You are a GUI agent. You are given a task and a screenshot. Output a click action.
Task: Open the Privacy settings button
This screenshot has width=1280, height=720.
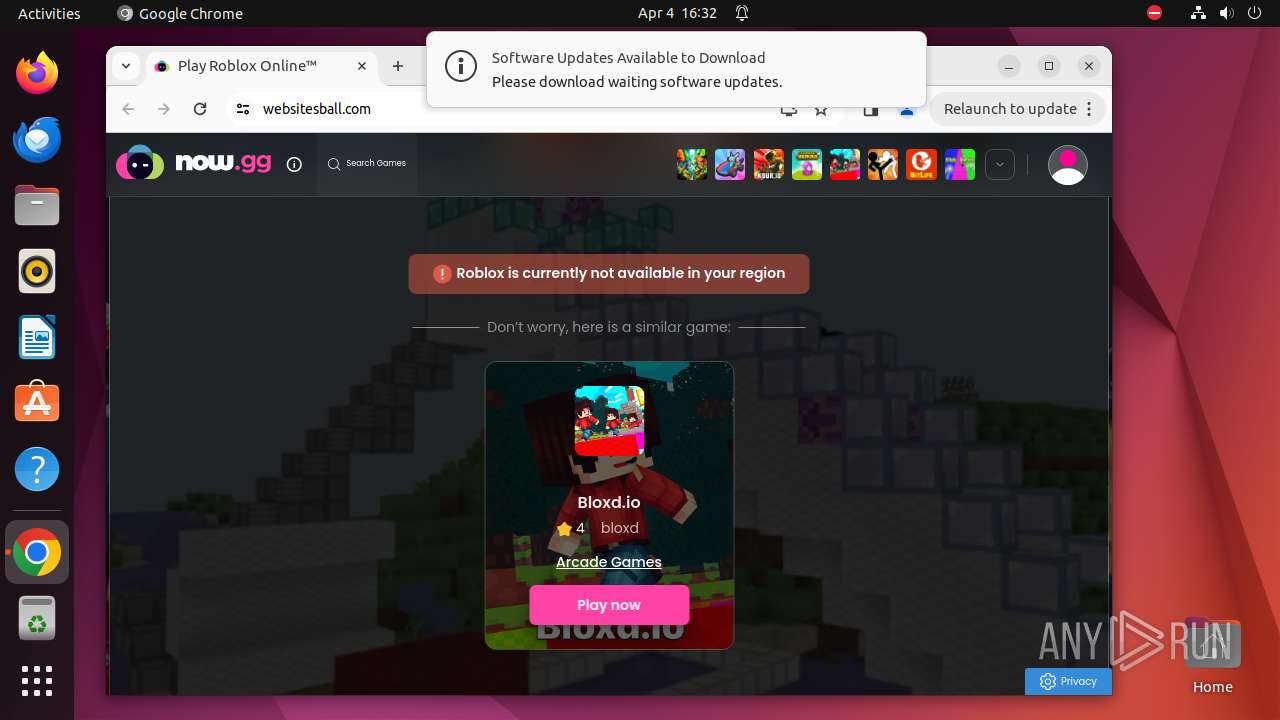pos(1068,681)
